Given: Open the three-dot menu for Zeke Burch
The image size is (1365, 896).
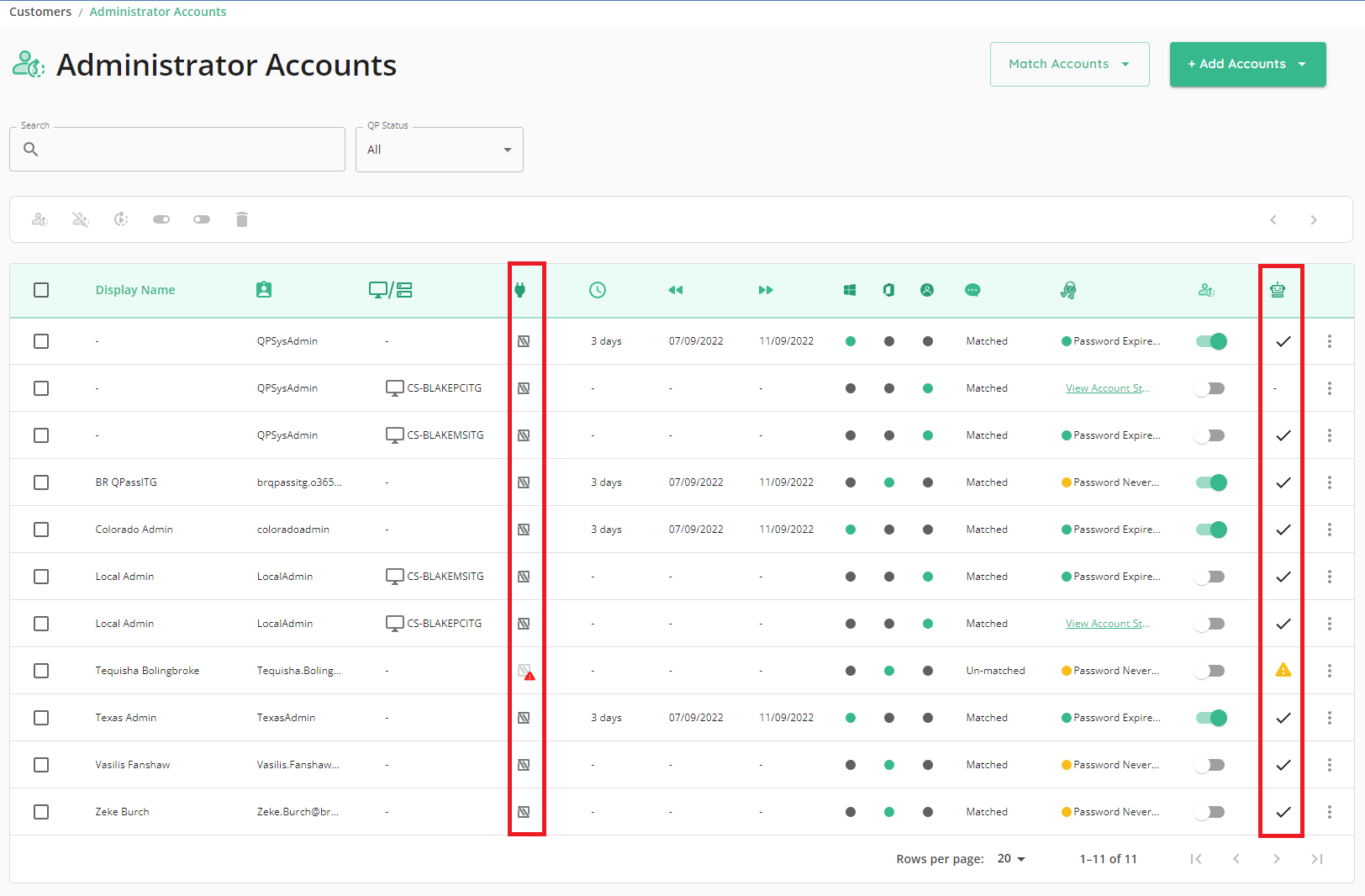Looking at the screenshot, I should click(x=1330, y=812).
